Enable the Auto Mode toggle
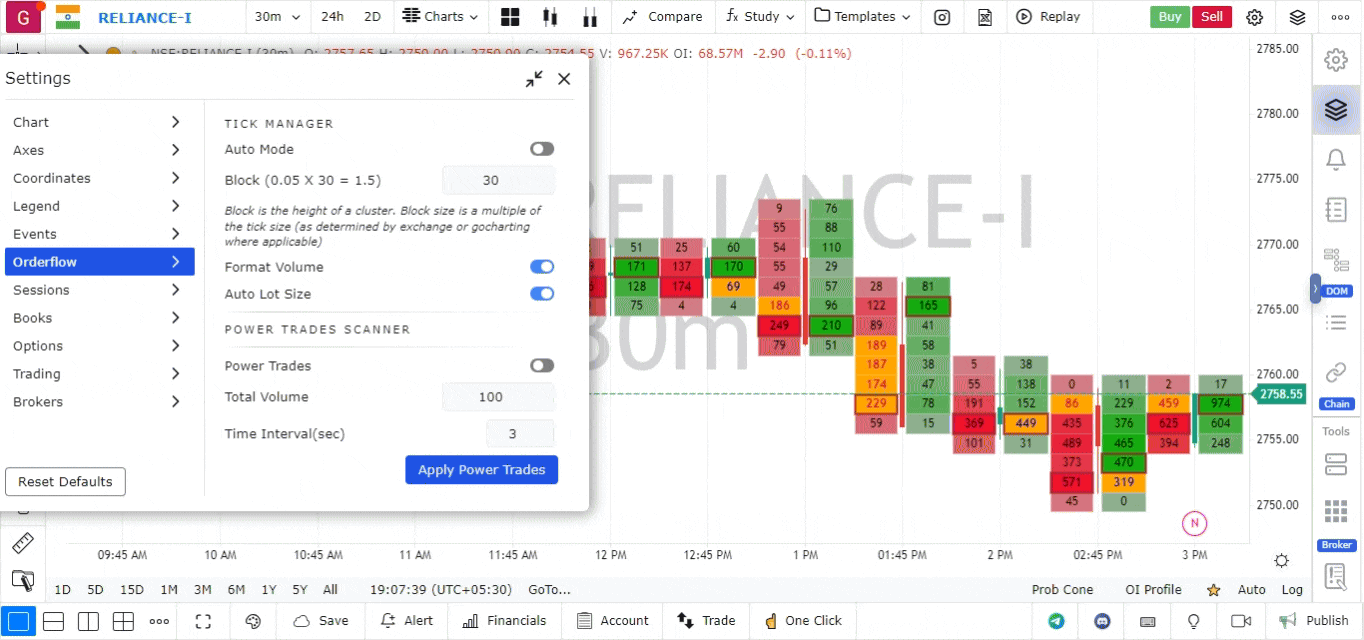Image resolution: width=1364 pixels, height=640 pixels. (x=541, y=149)
